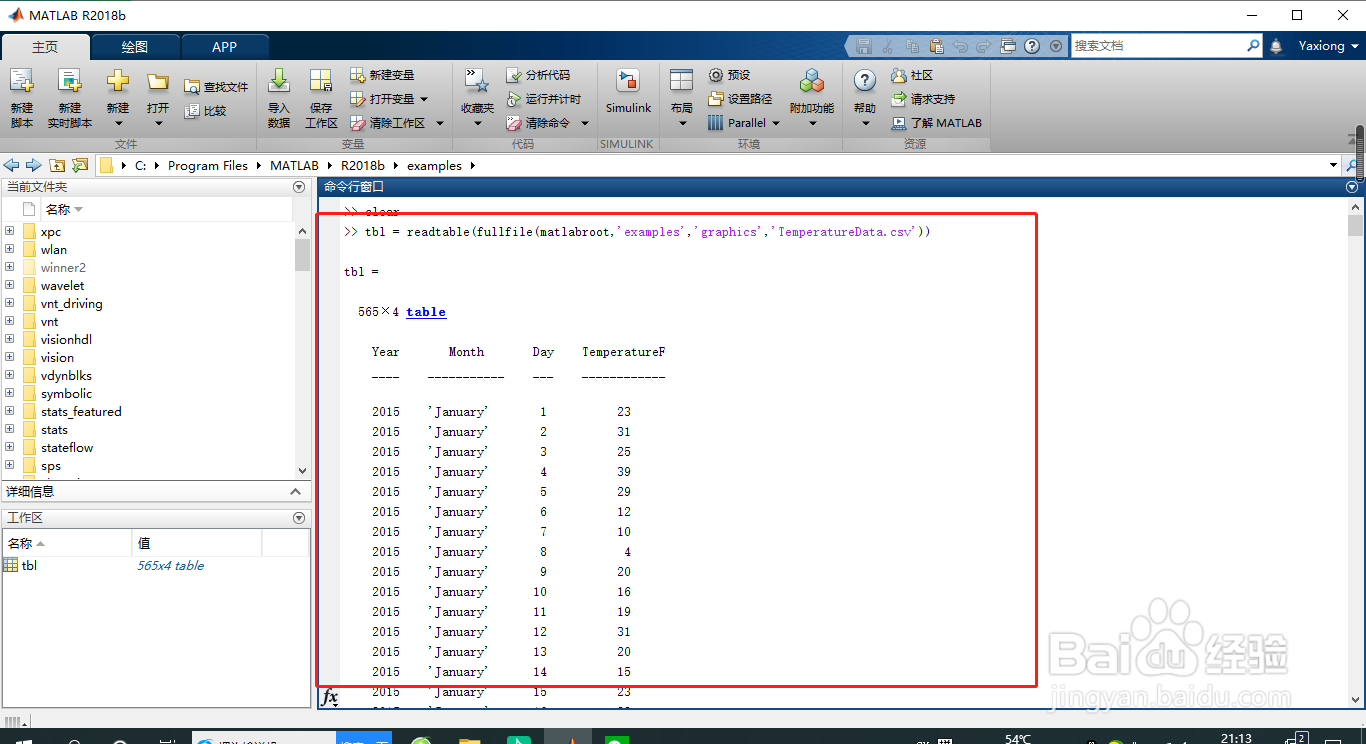Open Workspace panel actions menu
The height and width of the screenshot is (744, 1366).
pos(298,518)
